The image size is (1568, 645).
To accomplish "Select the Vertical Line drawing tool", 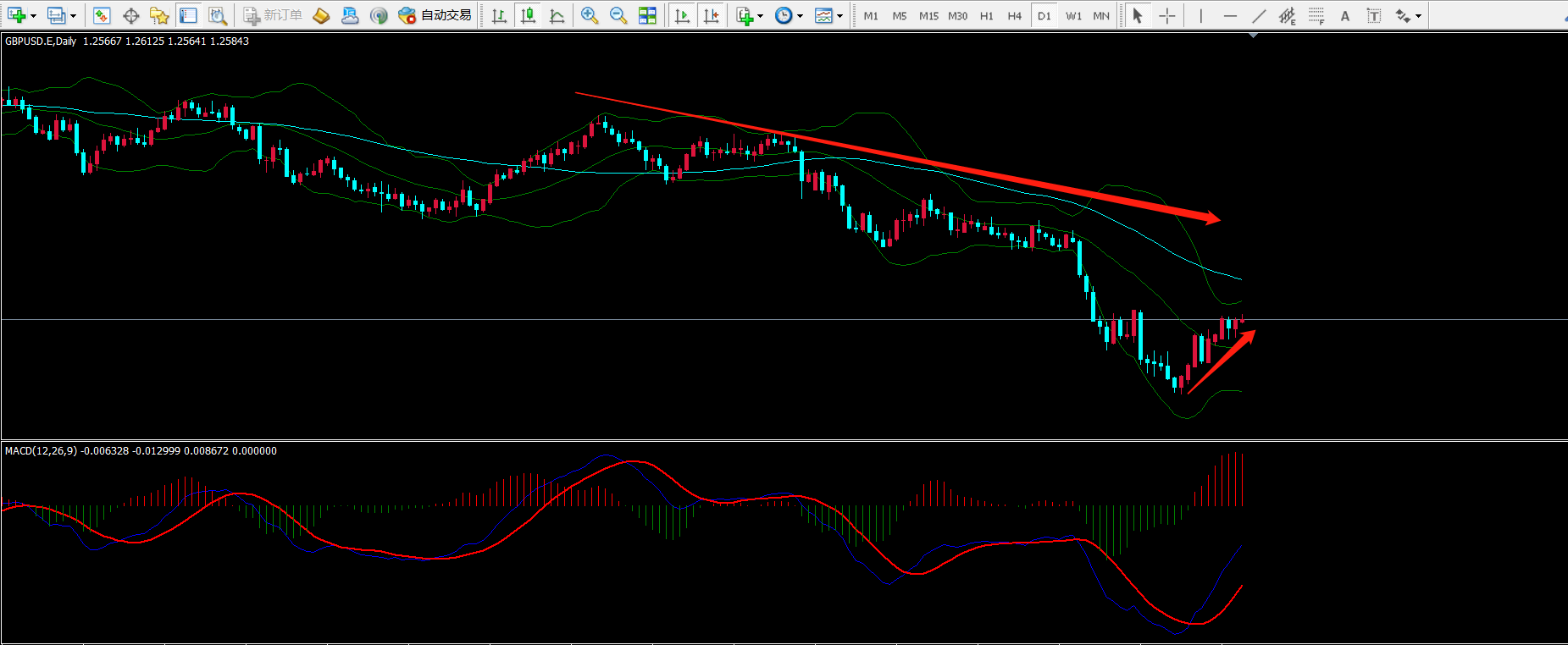I will tap(1200, 15).
